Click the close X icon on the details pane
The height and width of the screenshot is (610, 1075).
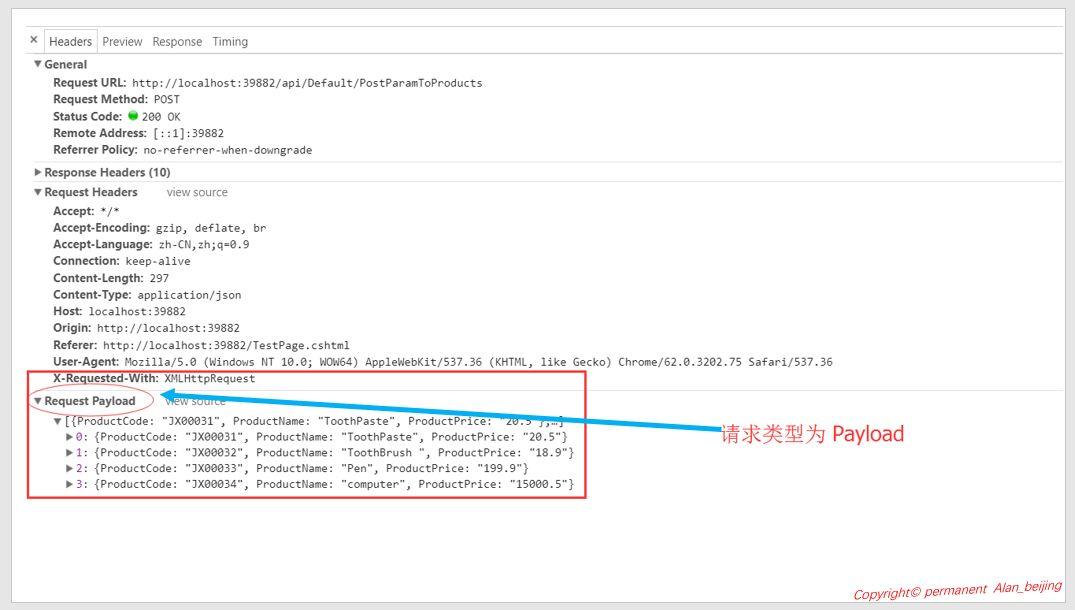tap(34, 40)
